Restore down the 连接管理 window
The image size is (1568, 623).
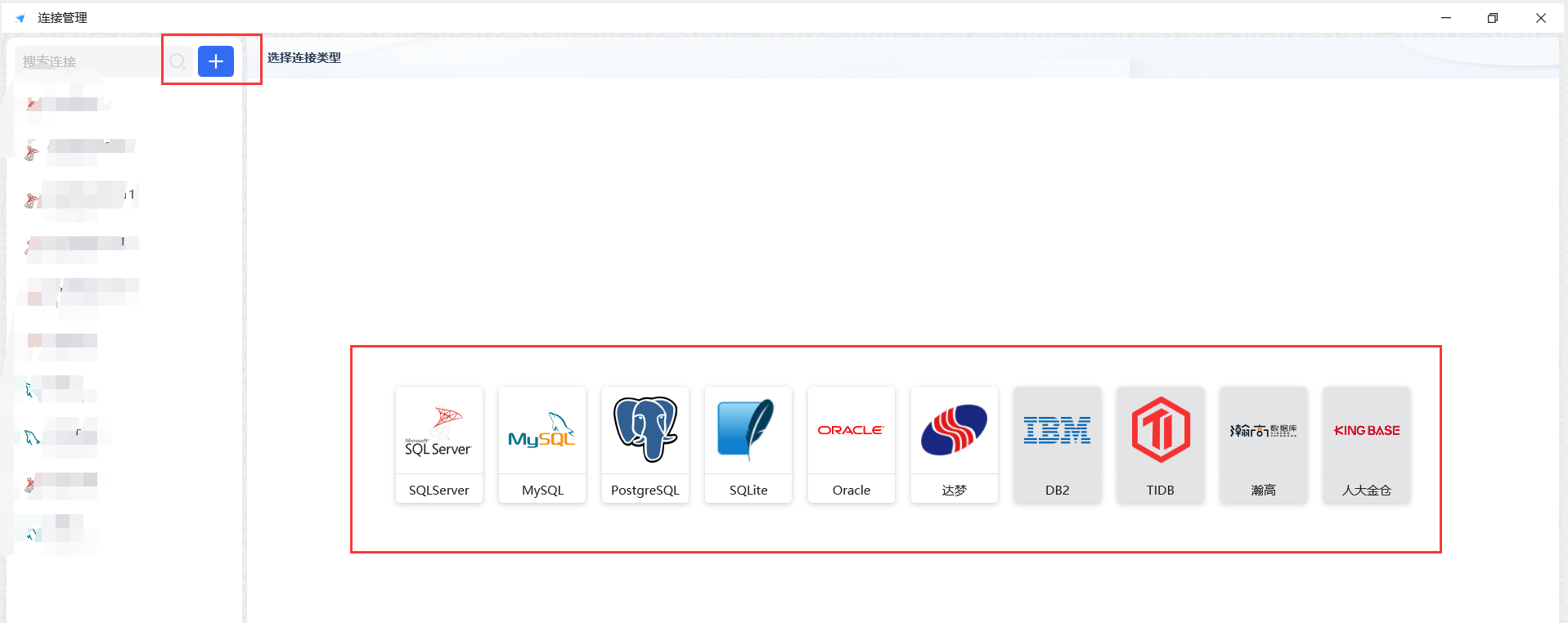pos(1493,18)
